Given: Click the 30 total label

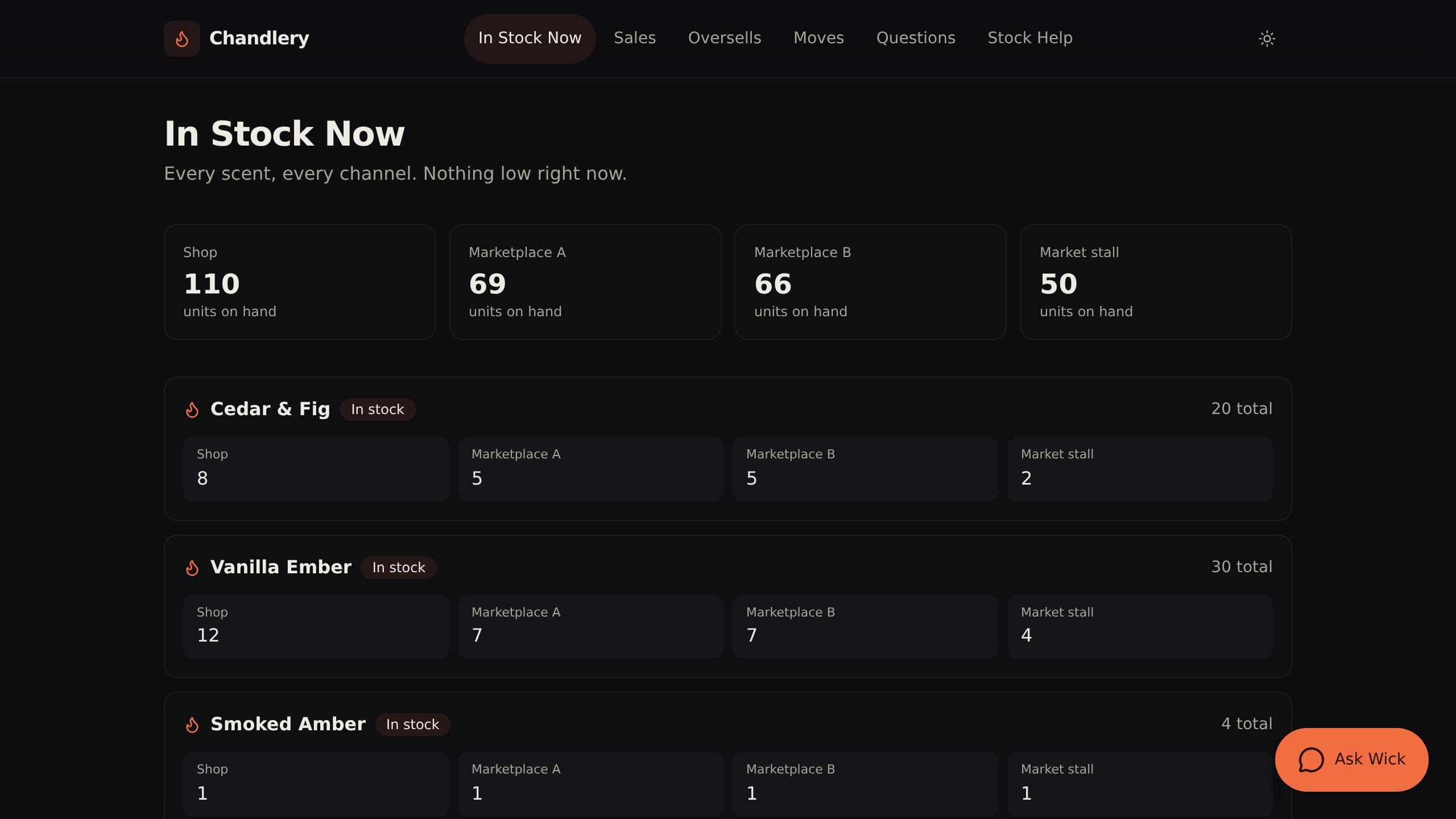Looking at the screenshot, I should coord(1242,567).
